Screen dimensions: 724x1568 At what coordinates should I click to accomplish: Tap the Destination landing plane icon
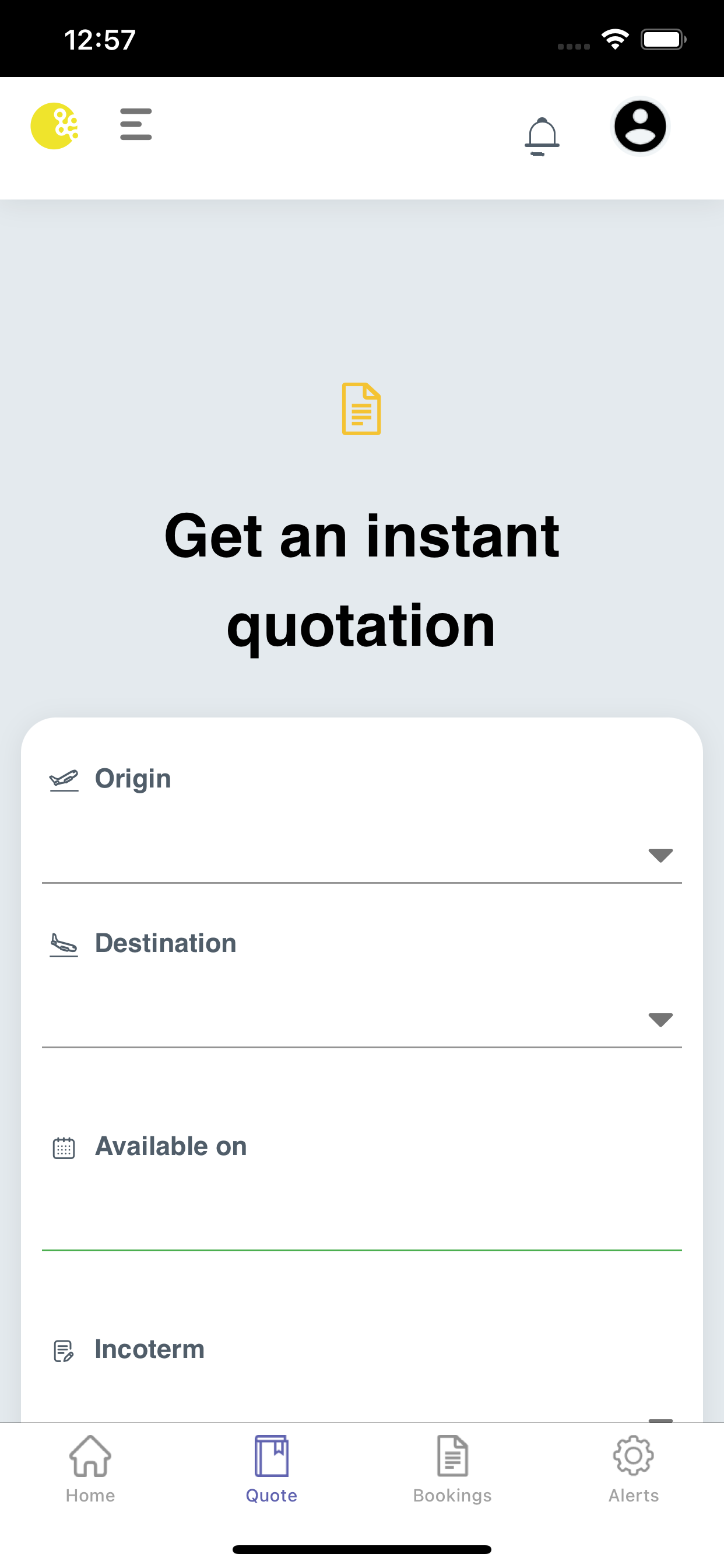[x=64, y=944]
